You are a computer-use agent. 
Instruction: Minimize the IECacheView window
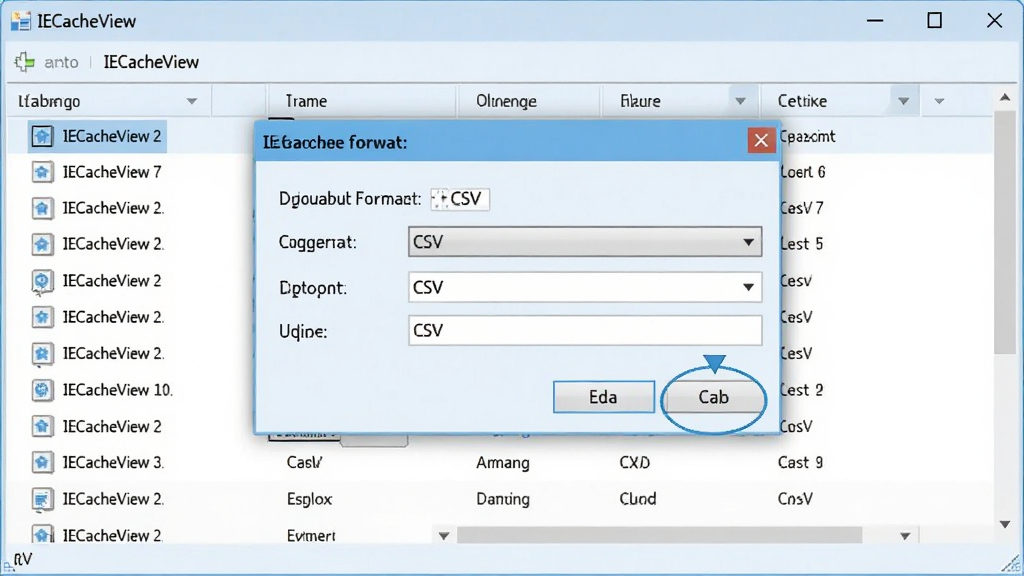point(875,21)
